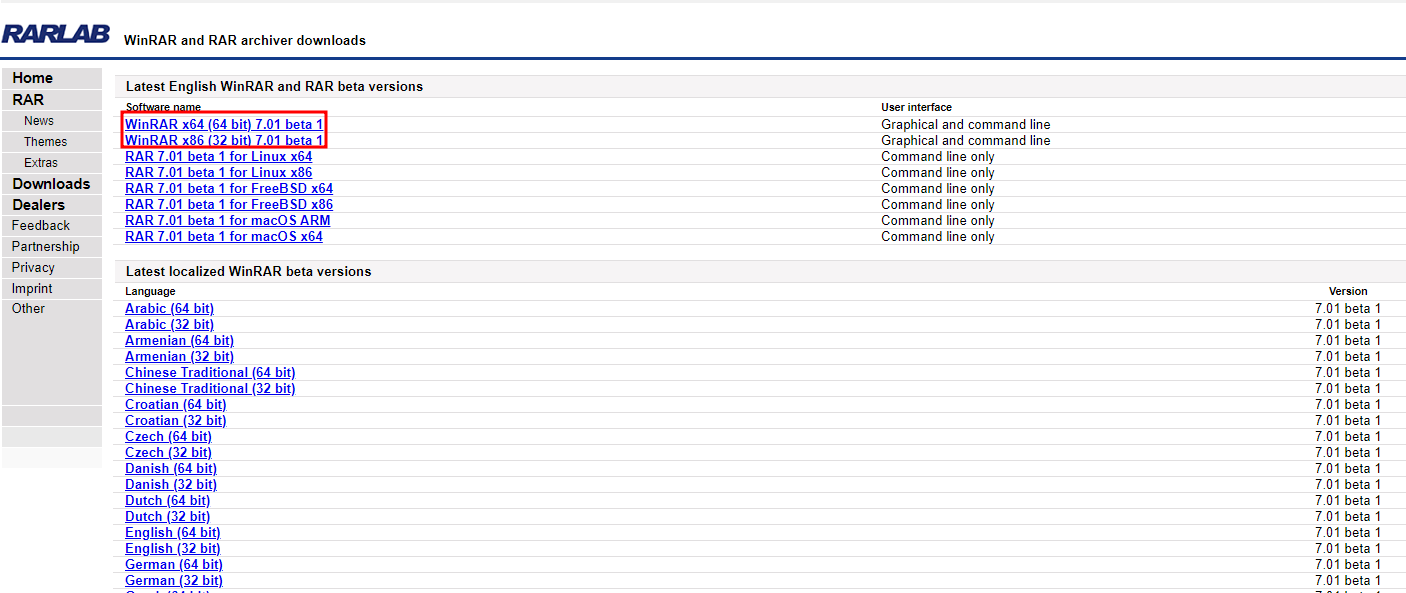
Task: Click 'Command line only' in macOS ARM row
Action: [x=938, y=221]
